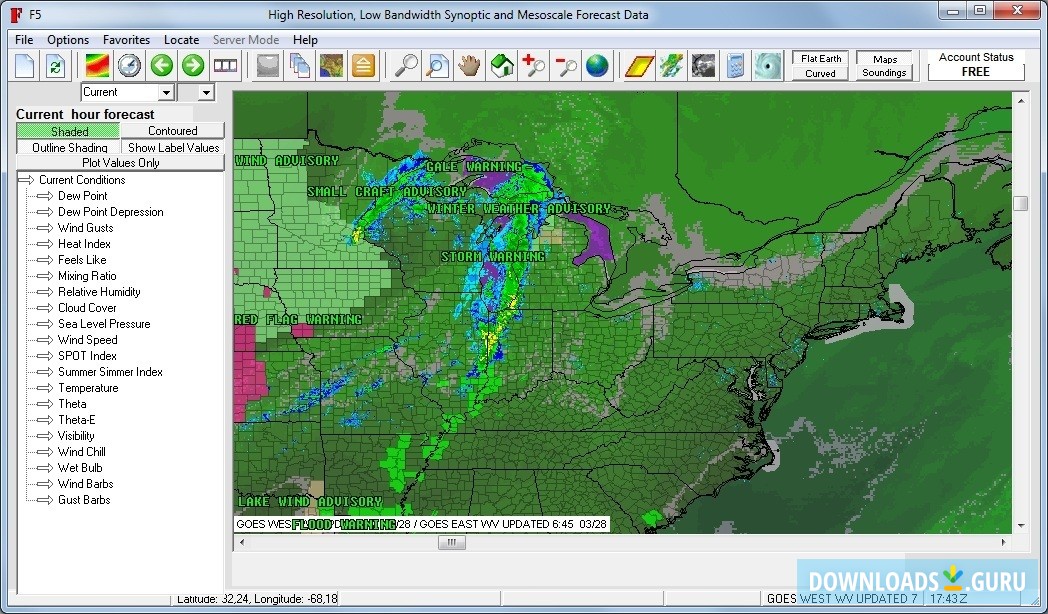The width and height of the screenshot is (1048, 614).
Task: Click the Soundings button
Action: [884, 73]
